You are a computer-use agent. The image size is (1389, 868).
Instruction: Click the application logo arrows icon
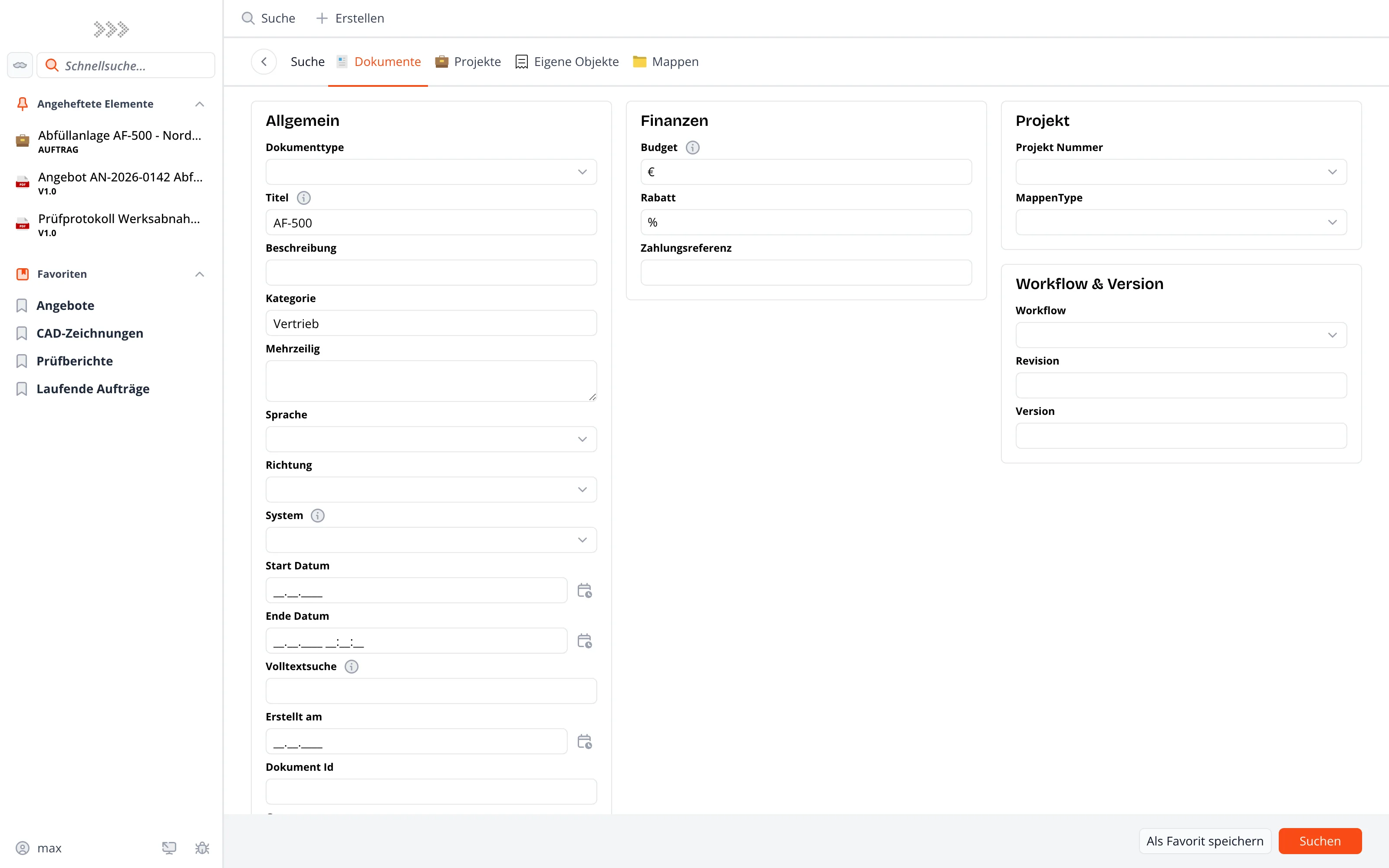click(x=112, y=29)
